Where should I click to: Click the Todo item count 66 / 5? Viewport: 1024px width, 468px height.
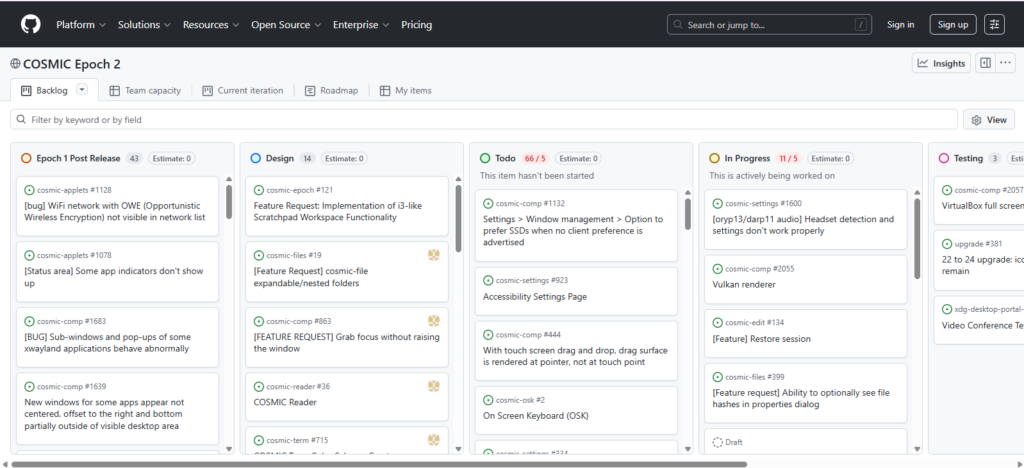tap(535, 158)
